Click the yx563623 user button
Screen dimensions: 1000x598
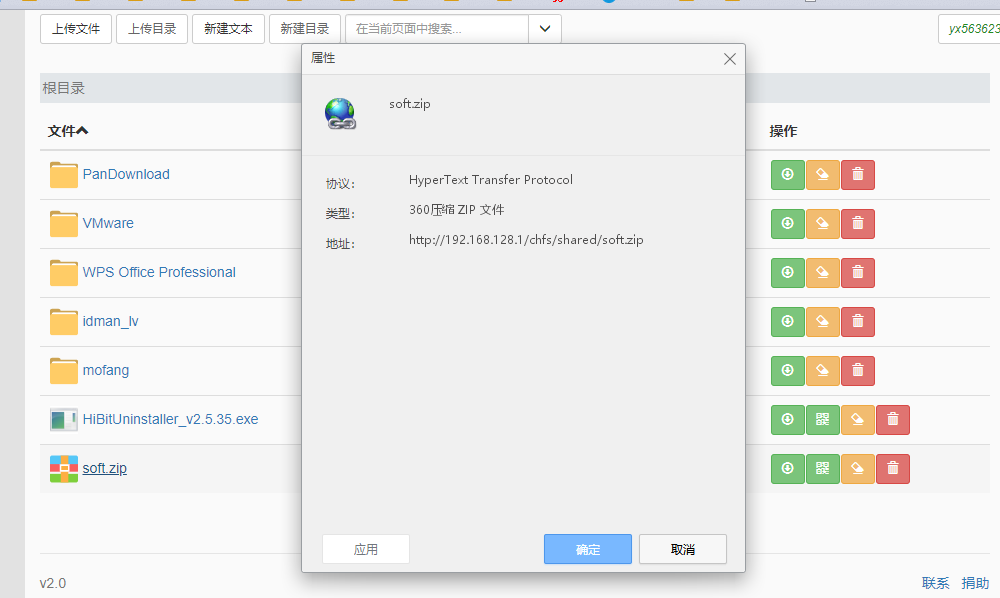[x=971, y=29]
